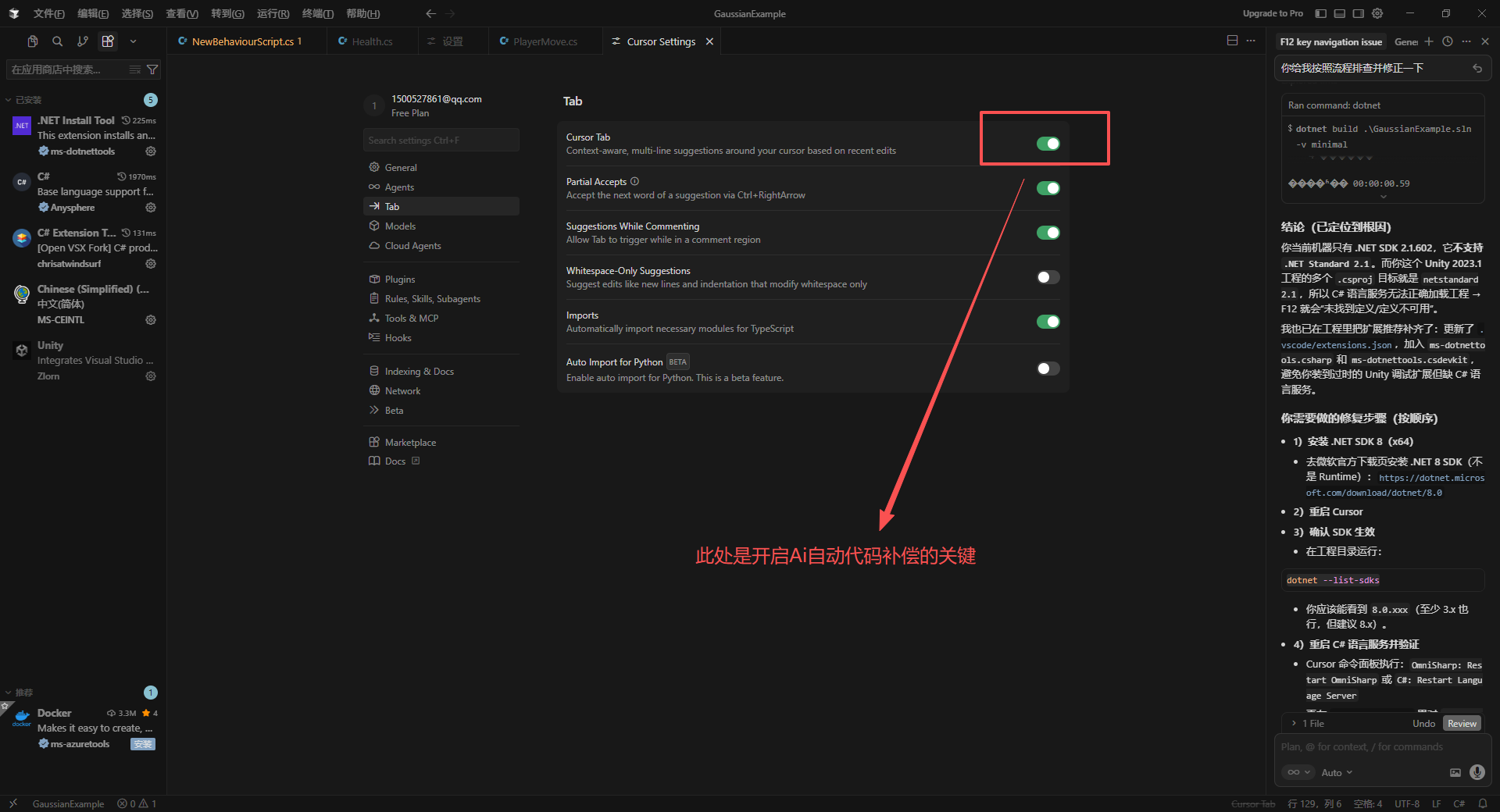
Task: Click Undo in the chat changes bar
Action: pyautogui.click(x=1423, y=724)
